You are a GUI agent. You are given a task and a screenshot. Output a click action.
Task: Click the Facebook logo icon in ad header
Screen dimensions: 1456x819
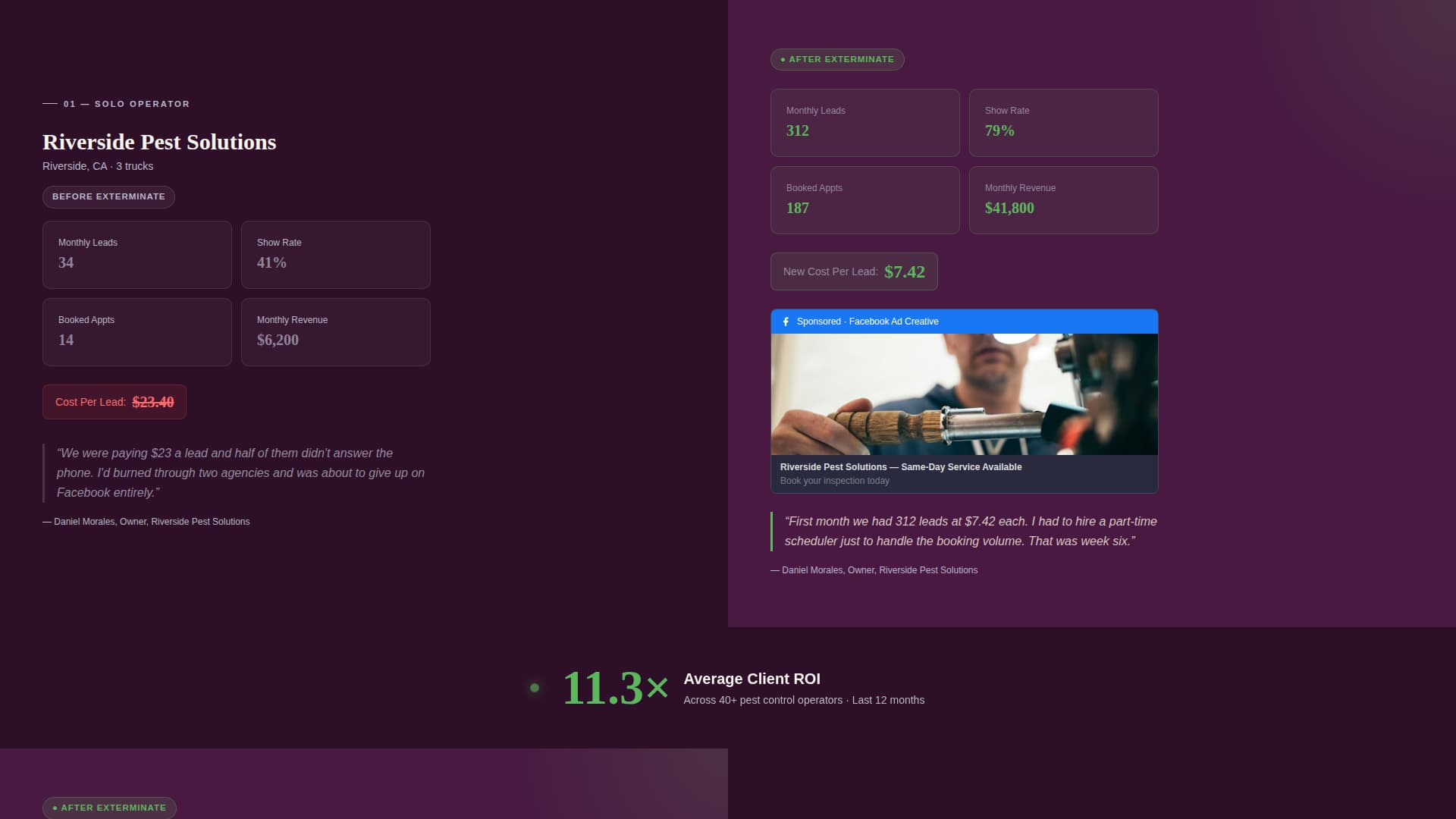(786, 322)
